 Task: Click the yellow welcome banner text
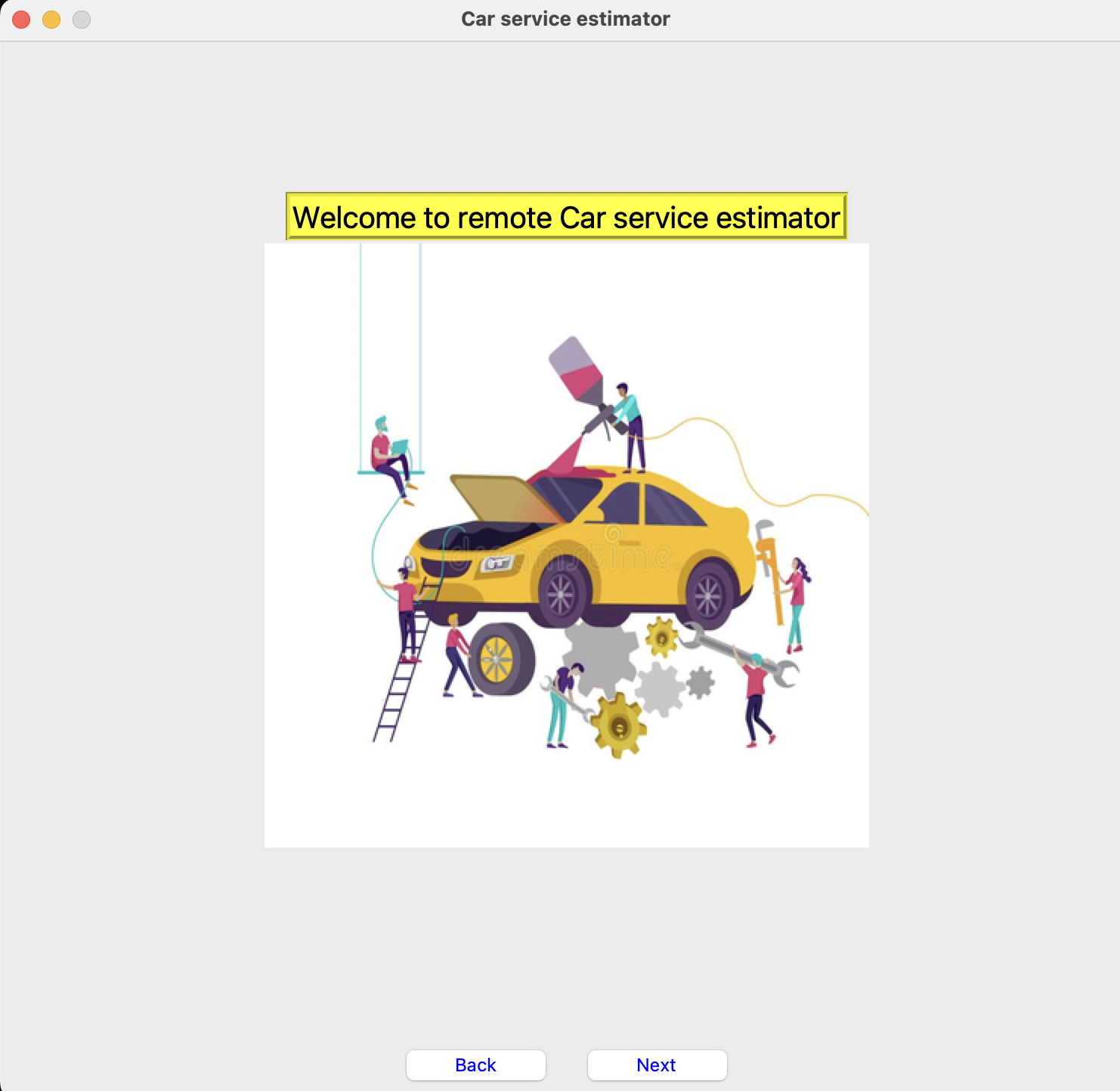(566, 218)
